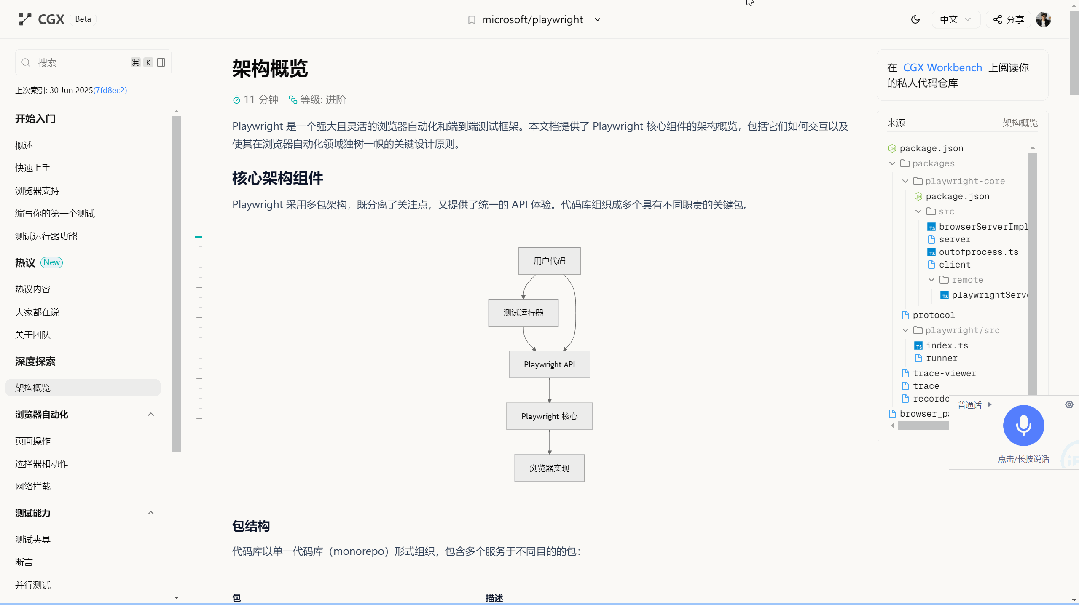The height and width of the screenshot is (605, 1079).
Task: Click the playwright/src folder icon
Action: pyautogui.click(x=918, y=330)
